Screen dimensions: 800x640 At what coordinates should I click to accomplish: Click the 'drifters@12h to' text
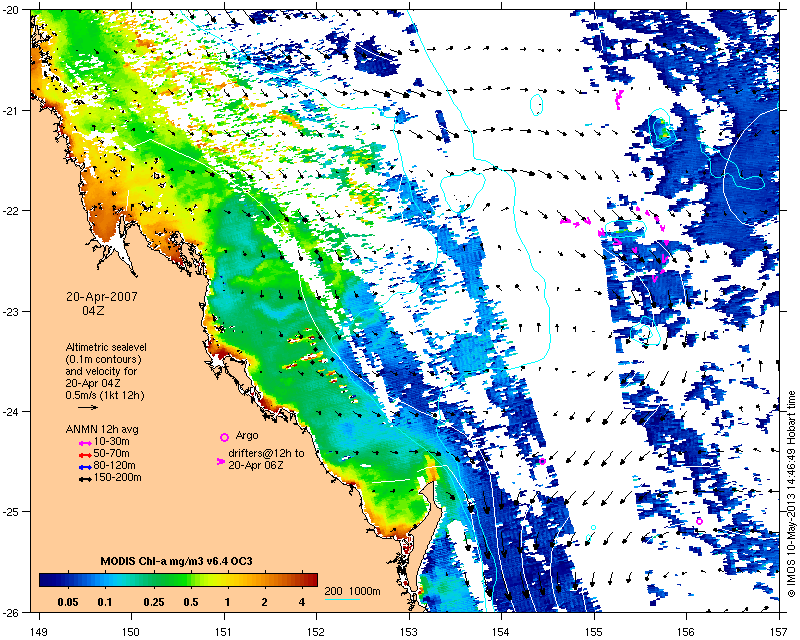point(266,453)
